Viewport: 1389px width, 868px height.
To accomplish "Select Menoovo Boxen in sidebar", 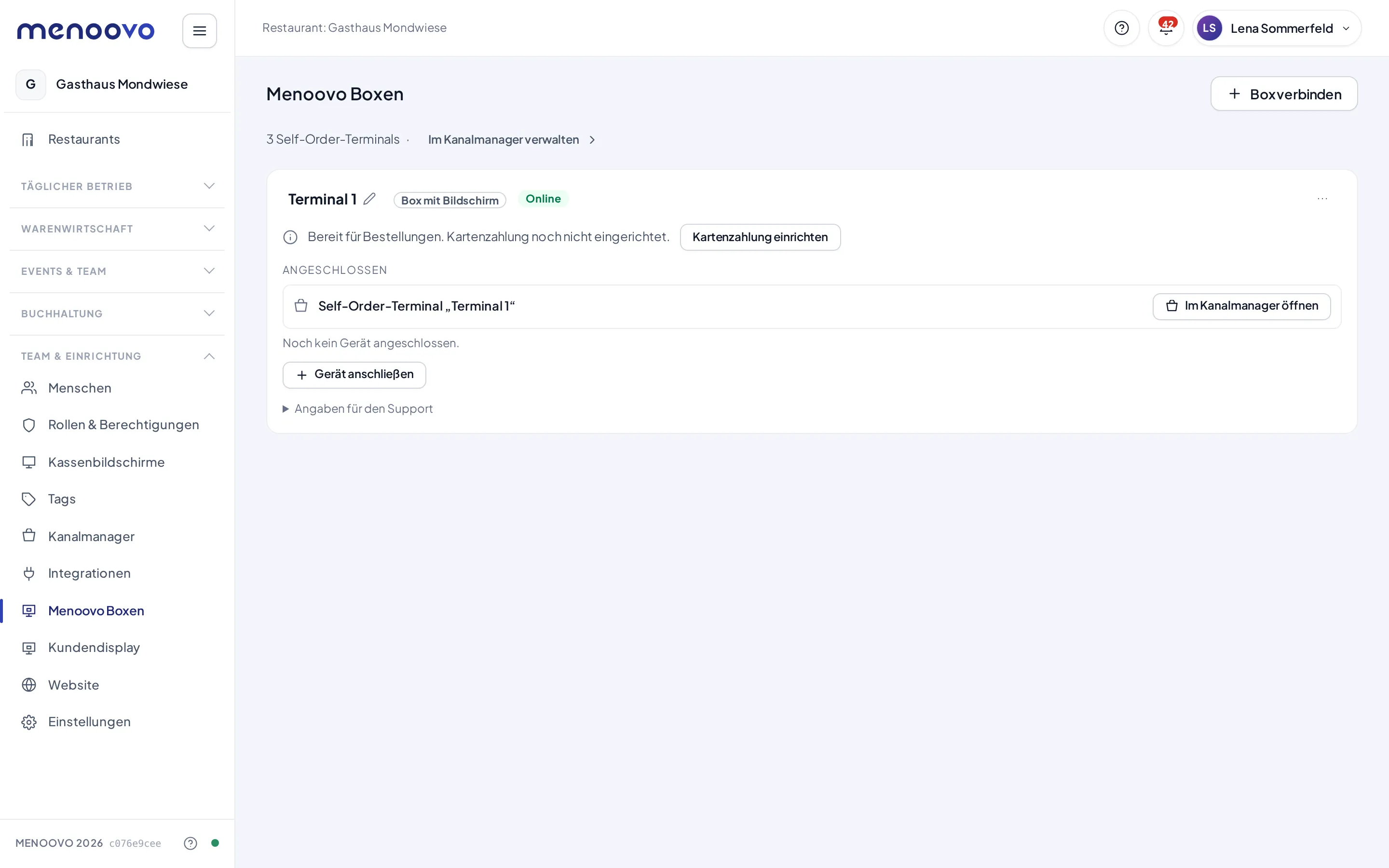I will click(117, 611).
